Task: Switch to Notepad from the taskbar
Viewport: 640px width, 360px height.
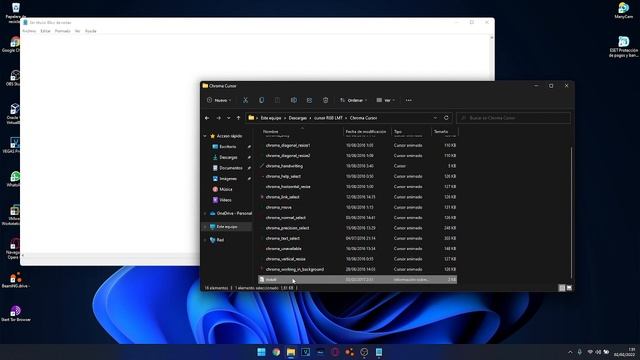Action: pos(379,352)
